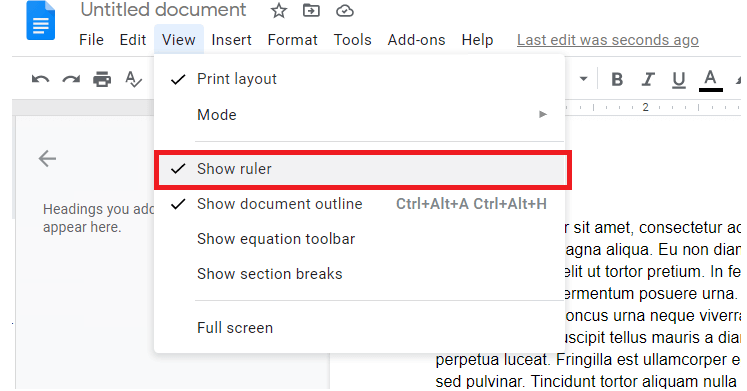Screen dimensions: 747x391
Task: Open the move to folder icon
Action: pyautogui.click(x=311, y=10)
